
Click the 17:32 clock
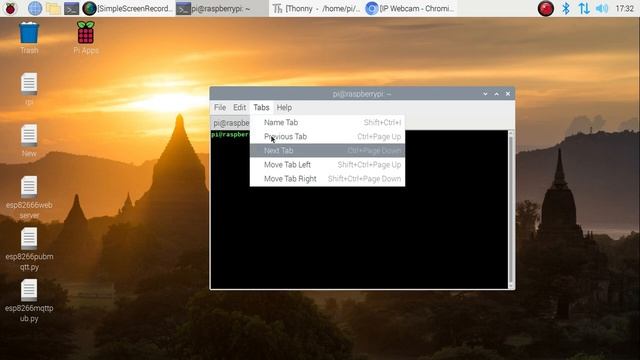624,8
